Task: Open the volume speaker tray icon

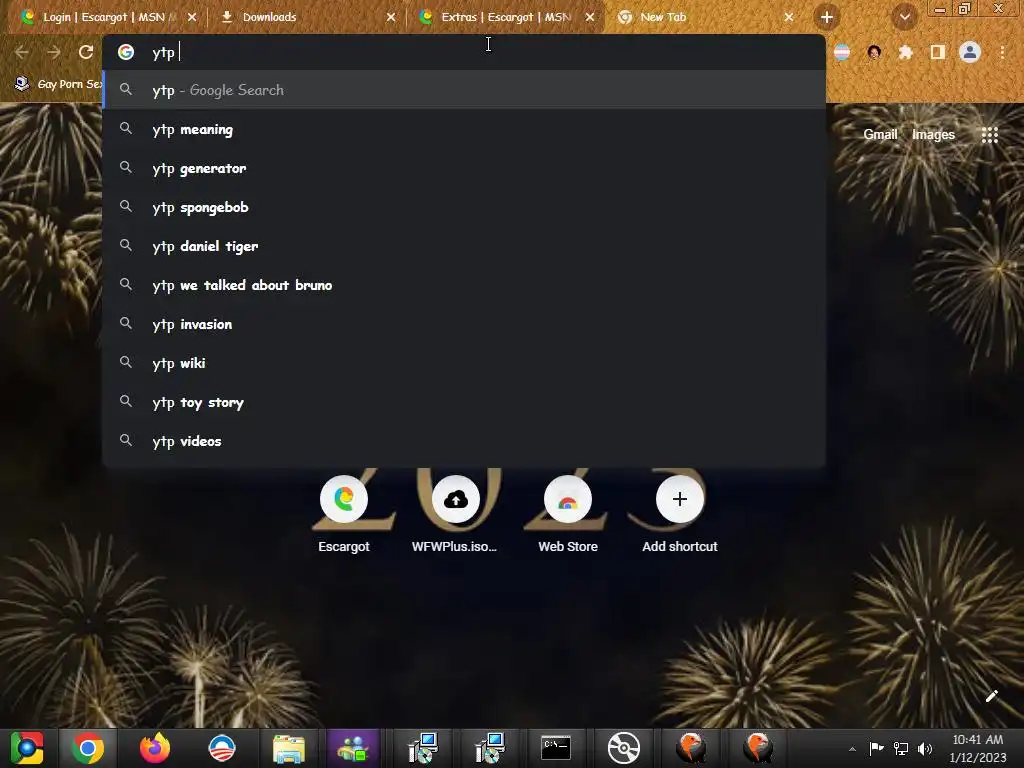Action: pyautogui.click(x=924, y=748)
